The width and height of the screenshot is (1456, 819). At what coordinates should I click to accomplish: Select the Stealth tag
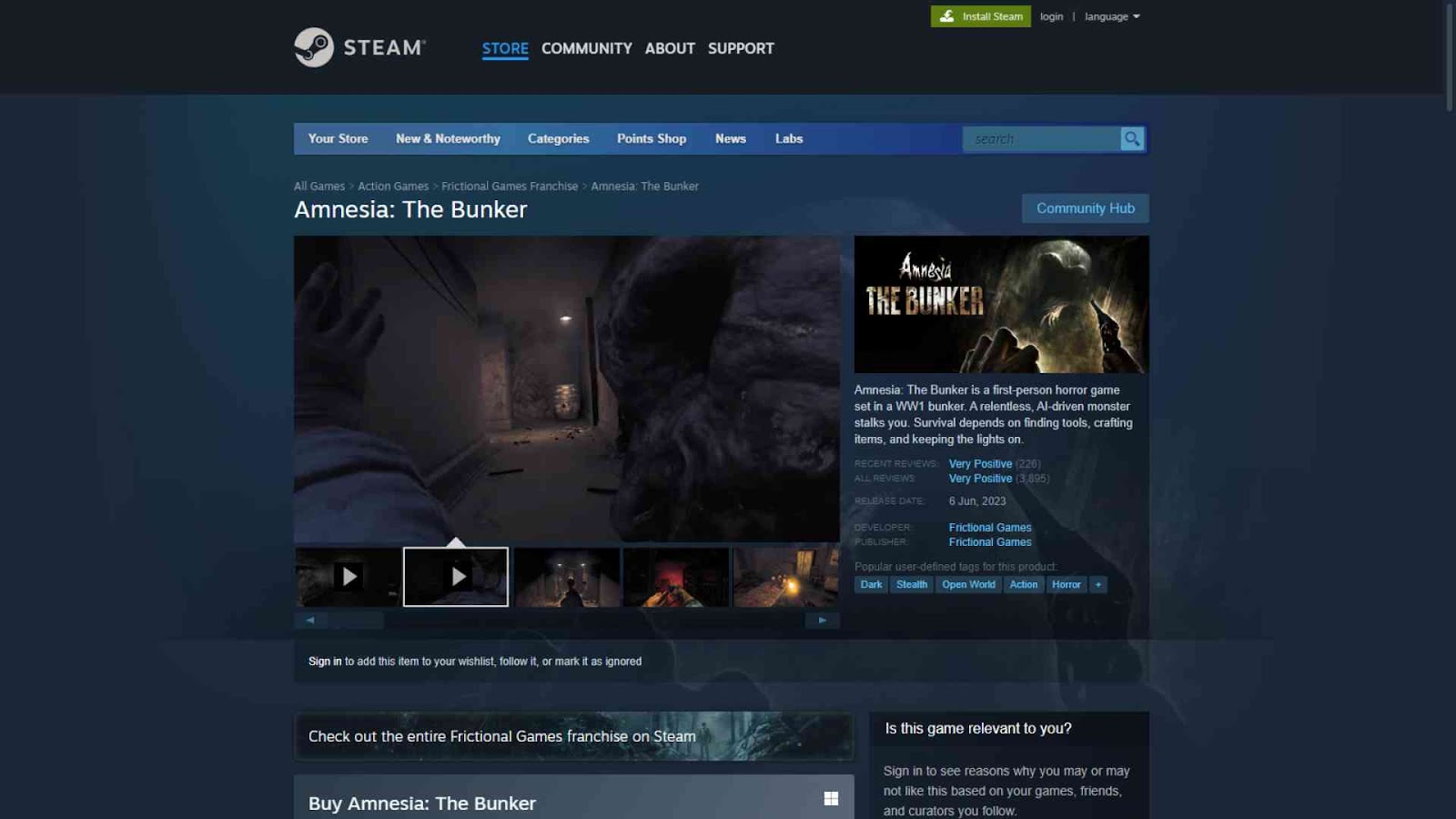point(912,585)
